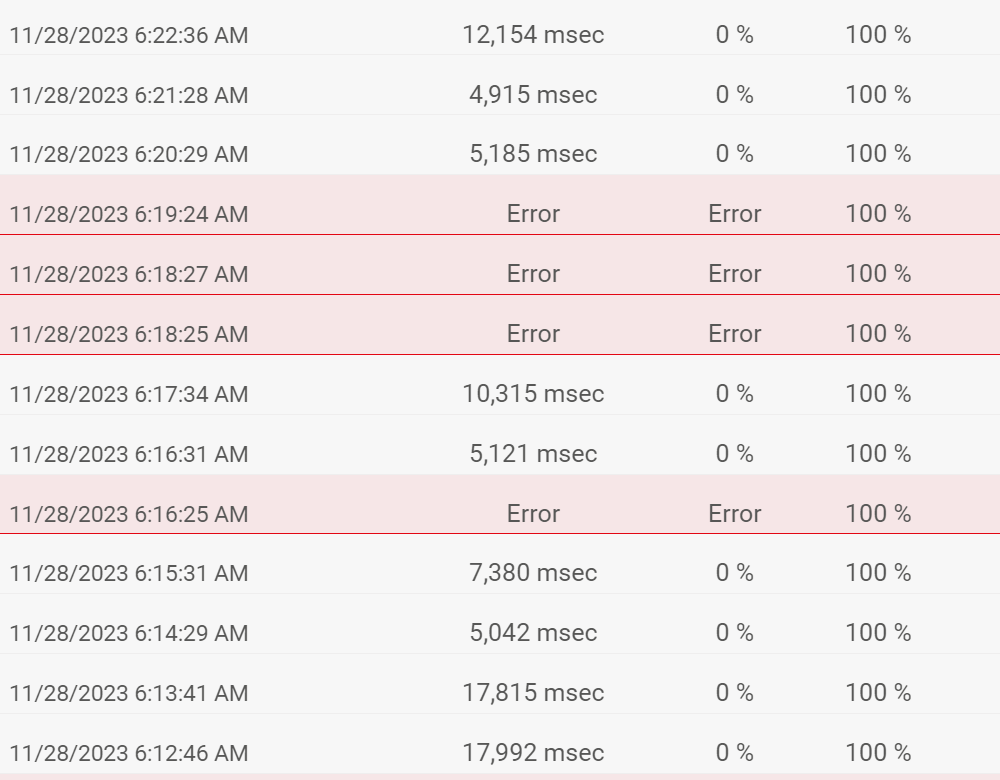The height and width of the screenshot is (780, 1000).
Task: Click the 7,380 msec result
Action: click(533, 573)
